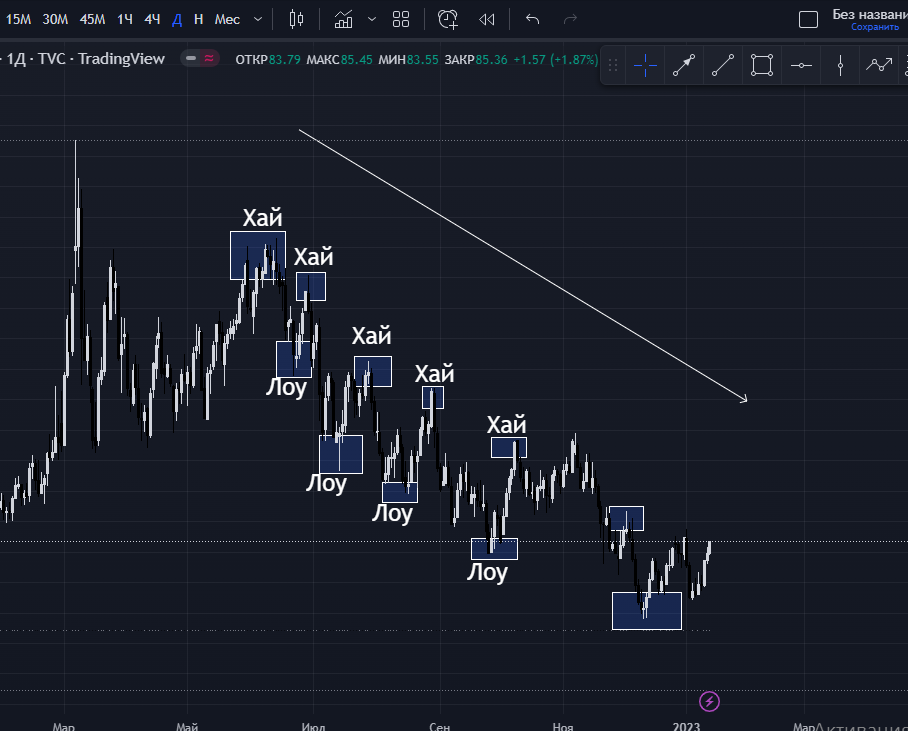The image size is (908, 731).
Task: Select the horizontal line tool
Action: pos(801,65)
